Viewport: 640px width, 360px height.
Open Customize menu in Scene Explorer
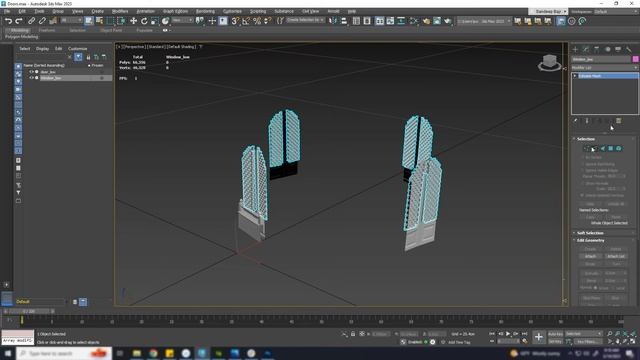coord(78,49)
